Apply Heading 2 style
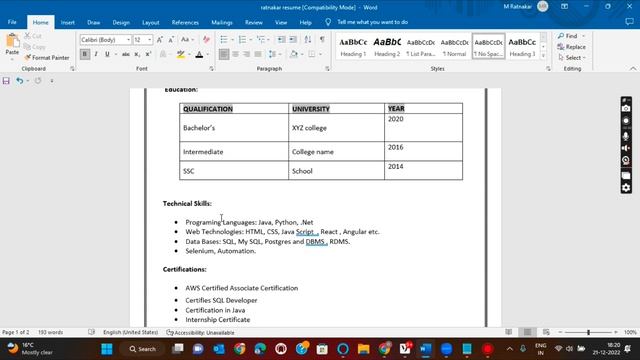 tap(387, 47)
